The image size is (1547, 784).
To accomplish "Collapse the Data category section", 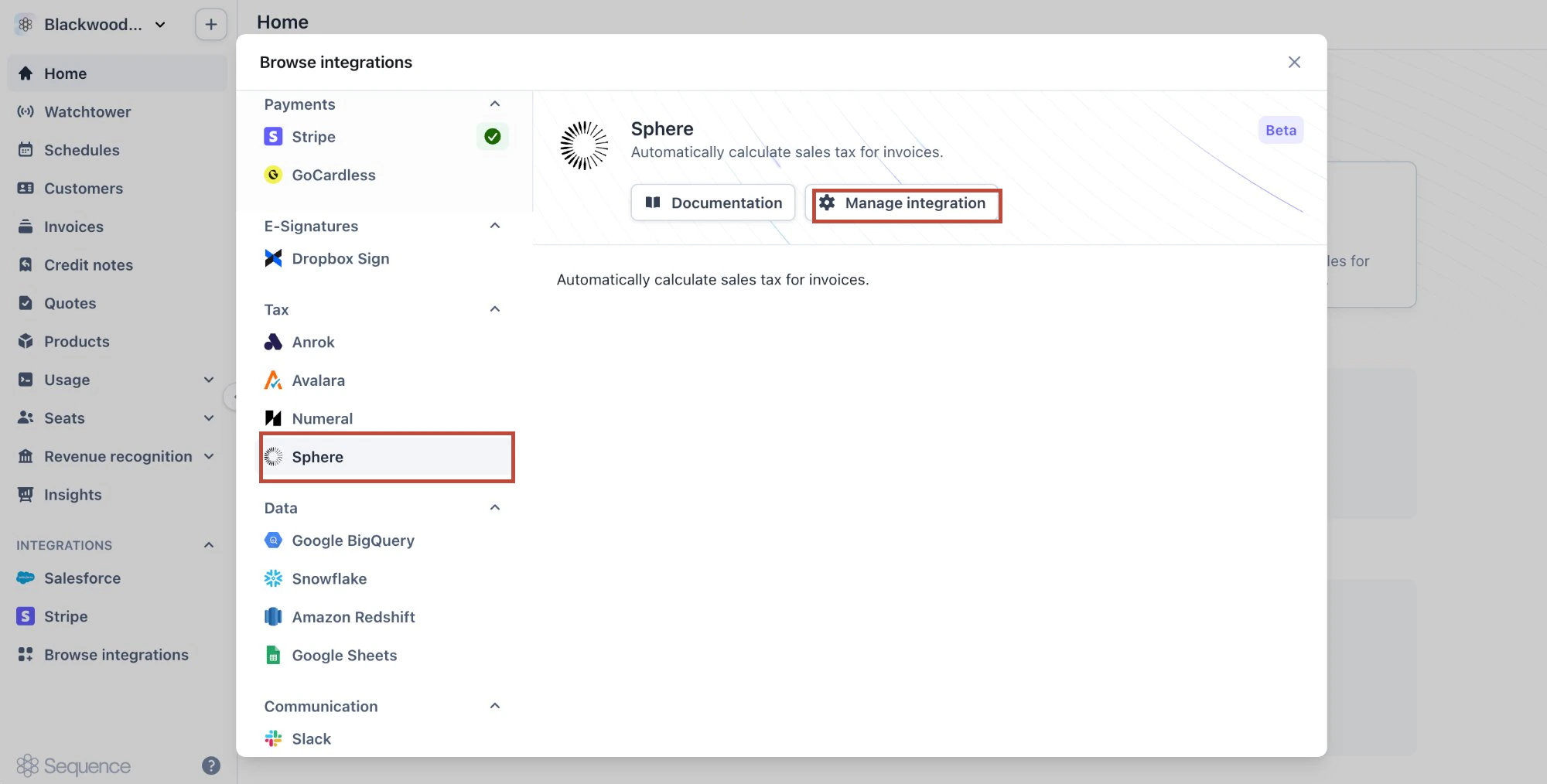I will click(495, 507).
